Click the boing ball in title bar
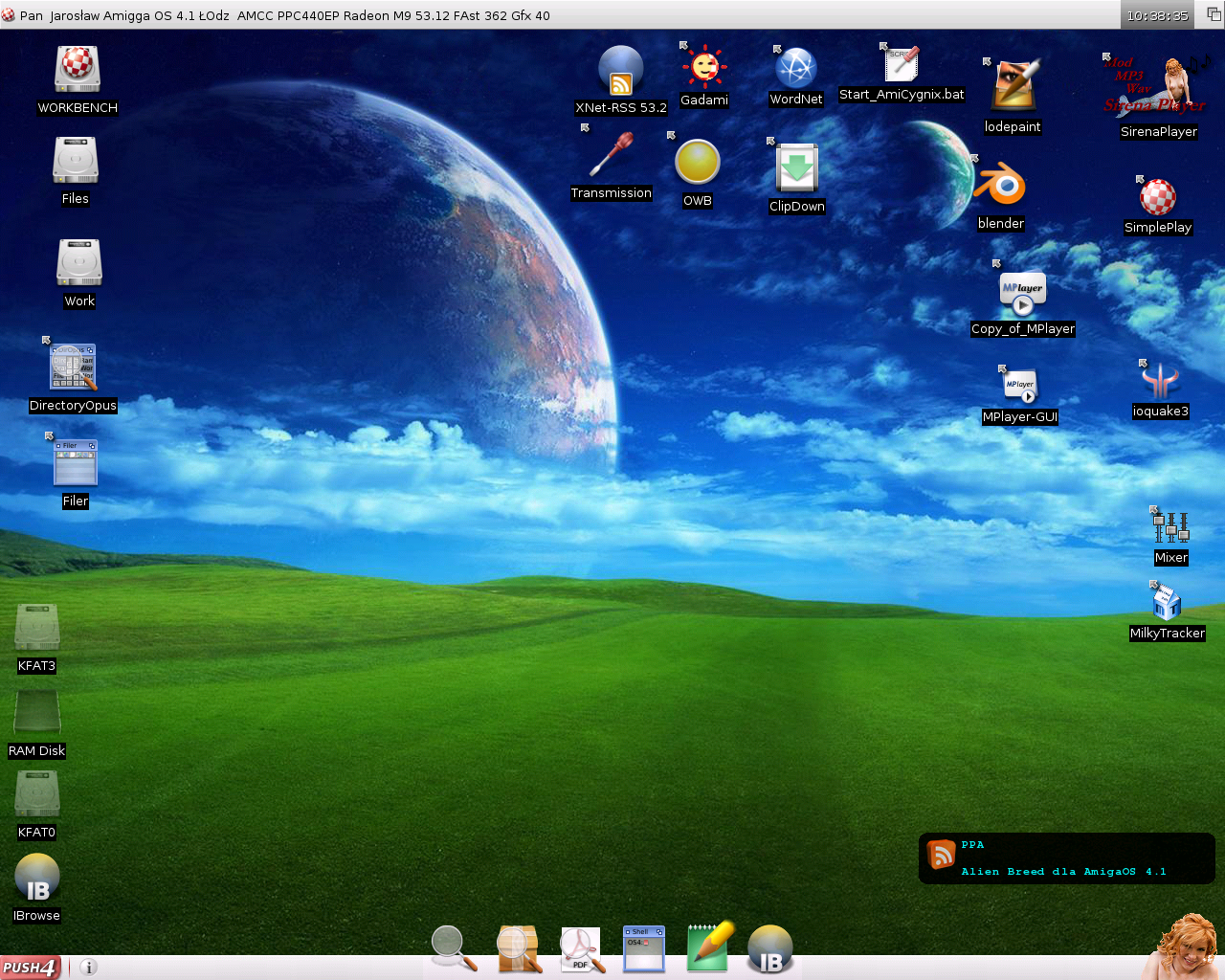This screenshot has width=1225, height=980. coord(9,15)
